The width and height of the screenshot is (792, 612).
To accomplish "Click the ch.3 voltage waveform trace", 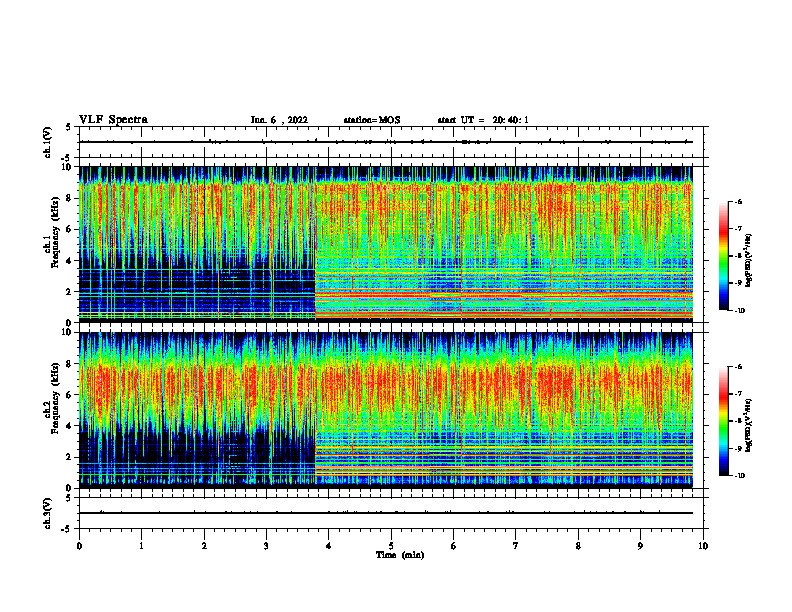I will pos(385,513).
